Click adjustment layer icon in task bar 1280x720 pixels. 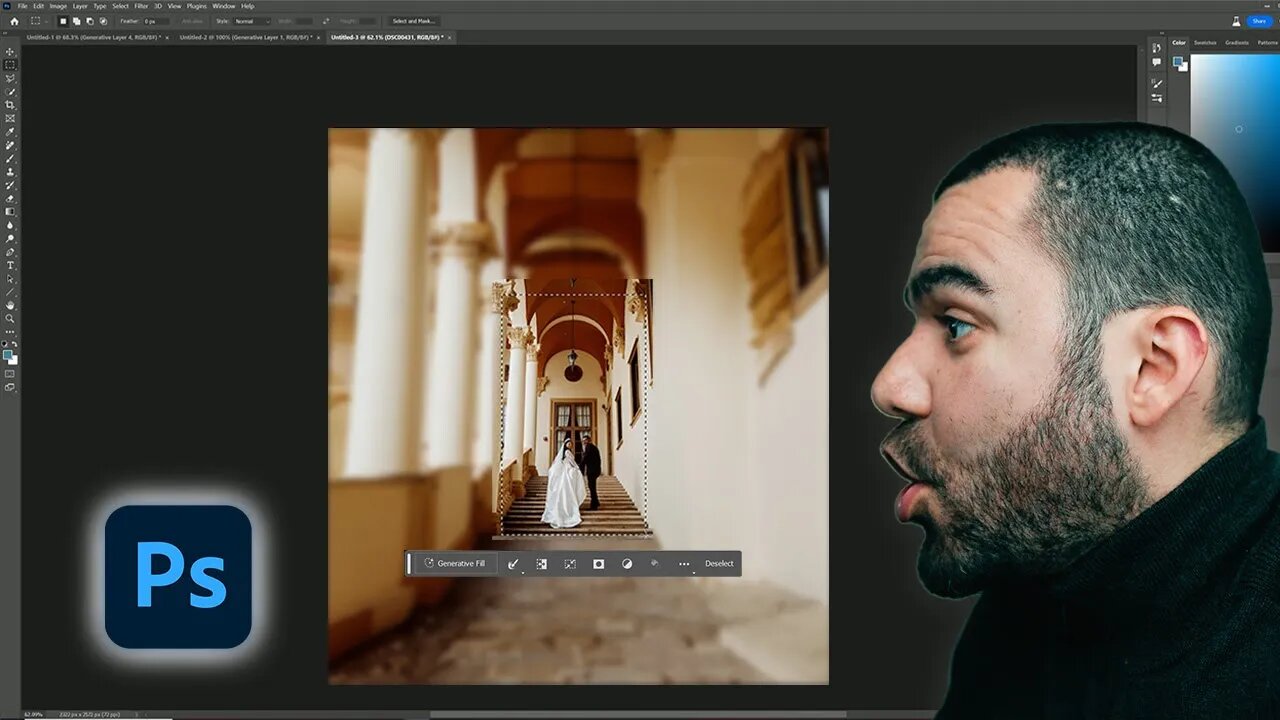pyautogui.click(x=627, y=564)
